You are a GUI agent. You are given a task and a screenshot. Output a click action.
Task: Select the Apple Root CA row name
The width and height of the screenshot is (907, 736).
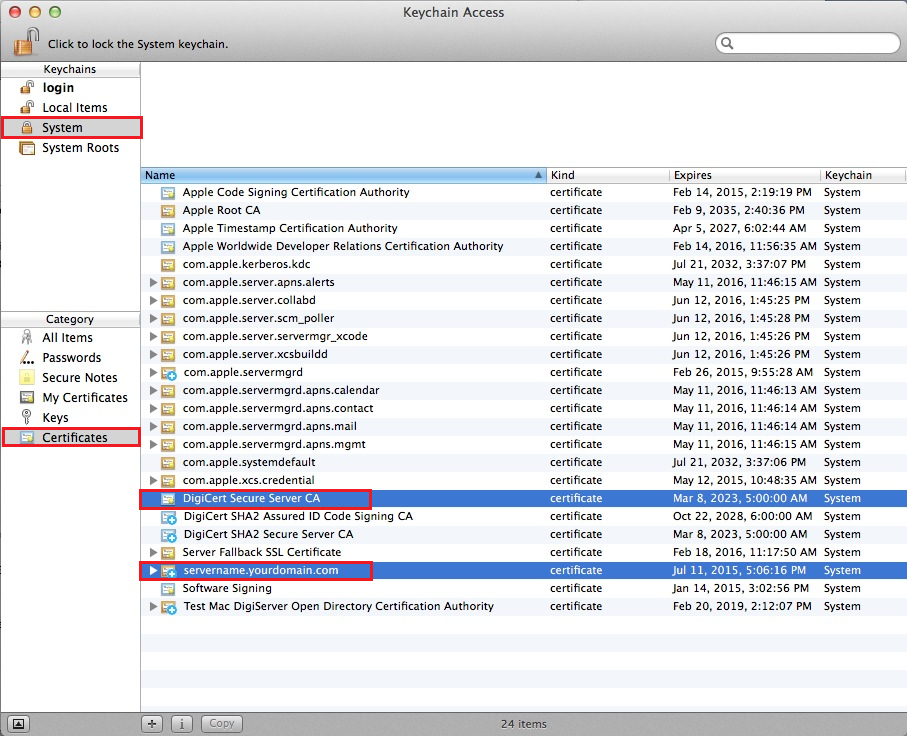(222, 210)
